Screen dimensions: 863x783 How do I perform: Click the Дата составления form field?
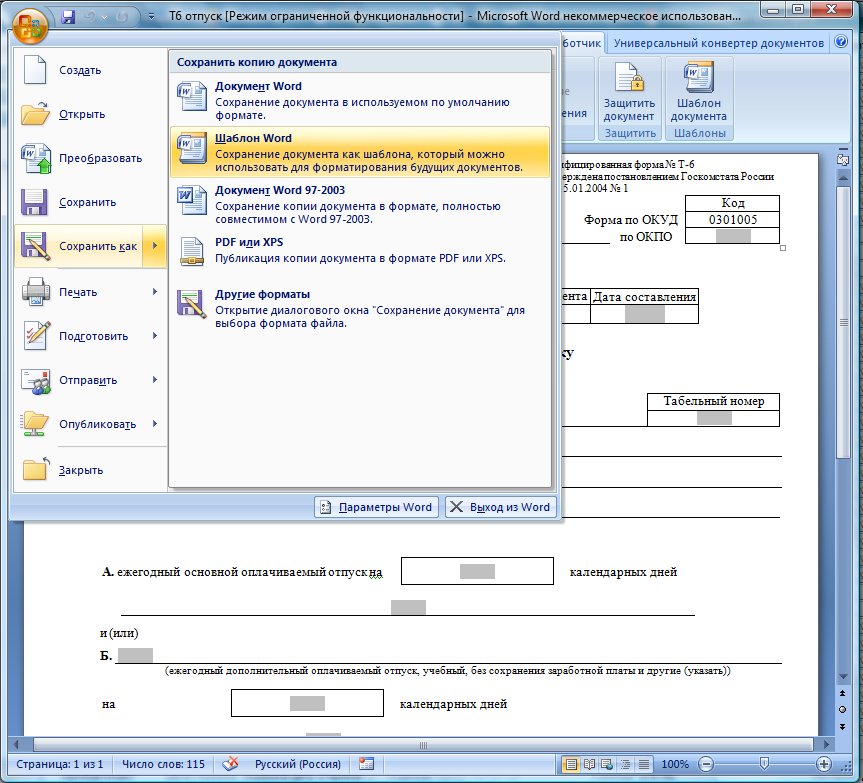click(644, 314)
